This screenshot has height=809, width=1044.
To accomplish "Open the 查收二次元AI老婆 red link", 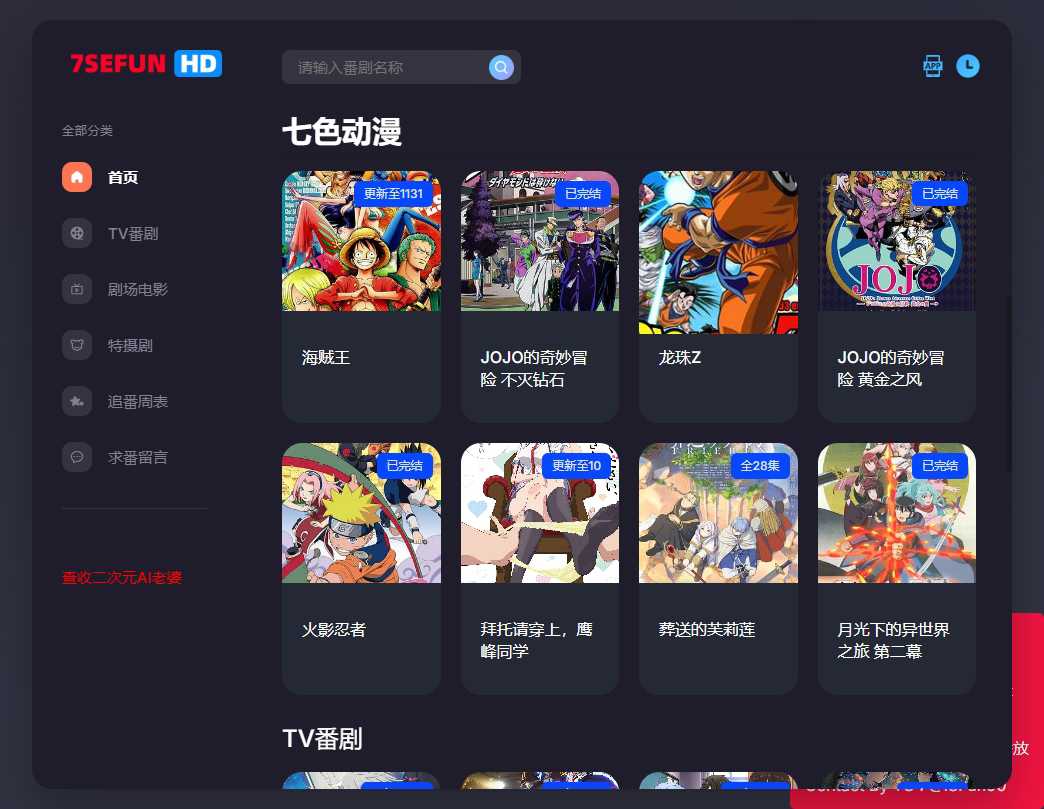I will point(123,577).
